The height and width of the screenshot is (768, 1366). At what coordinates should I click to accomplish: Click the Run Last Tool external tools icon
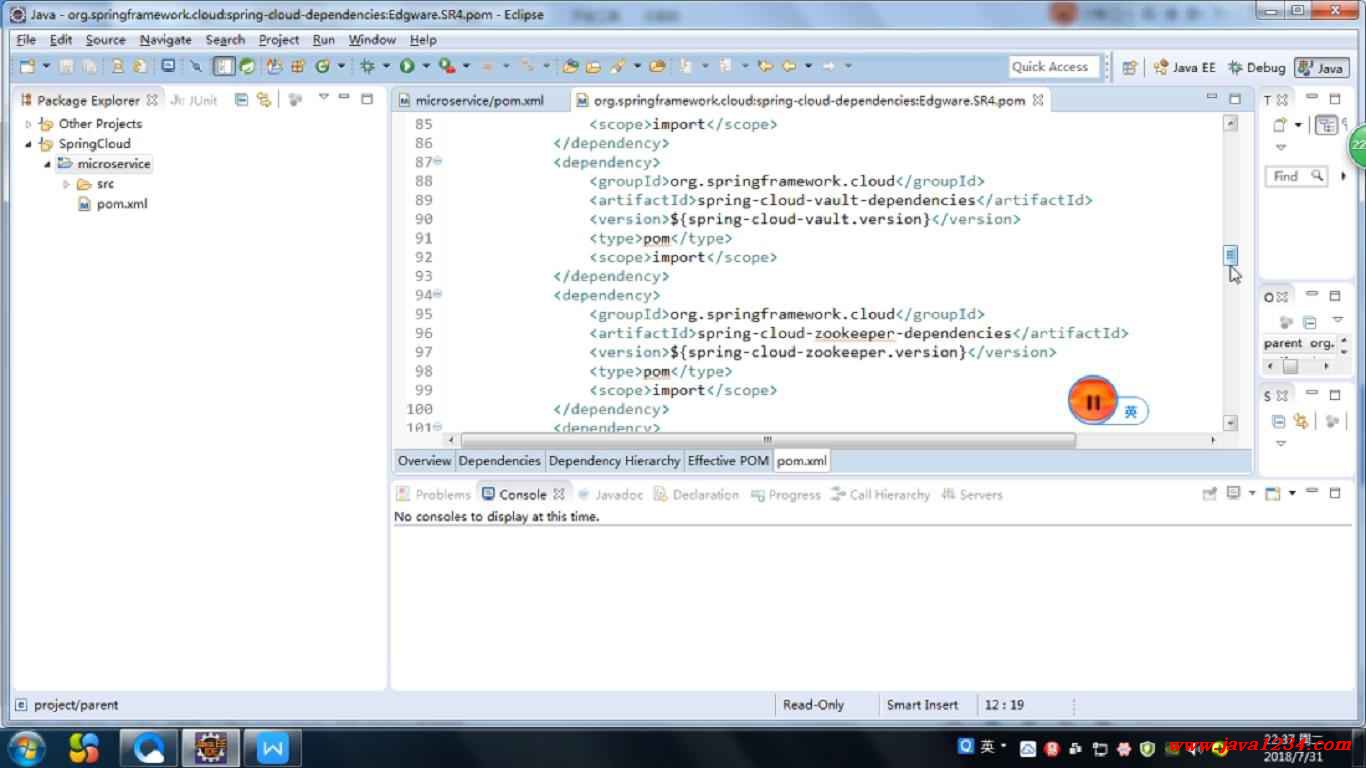tap(446, 66)
